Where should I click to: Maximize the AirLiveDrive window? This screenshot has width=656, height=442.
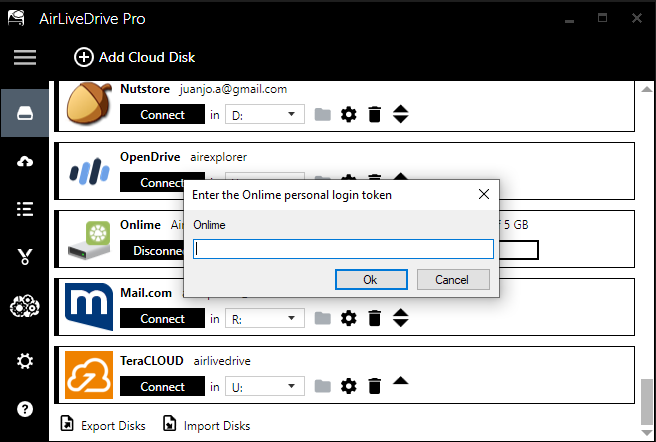pos(602,18)
